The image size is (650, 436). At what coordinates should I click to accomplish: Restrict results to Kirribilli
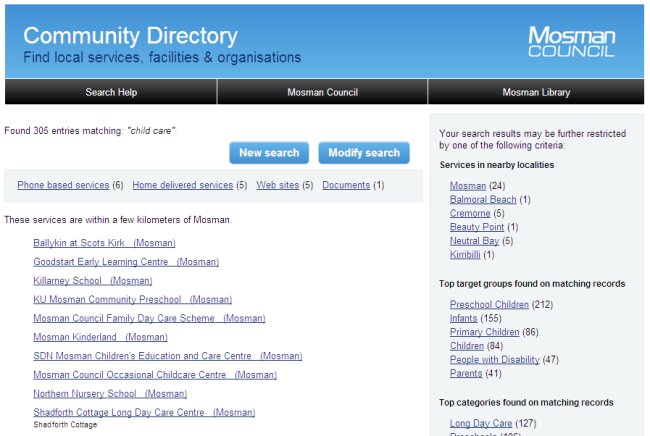pyautogui.click(x=465, y=254)
